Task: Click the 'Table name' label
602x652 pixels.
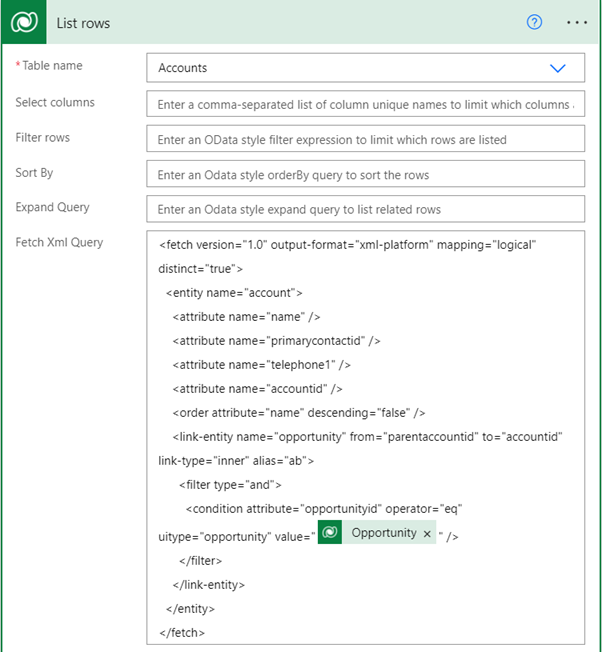Action: [52, 66]
